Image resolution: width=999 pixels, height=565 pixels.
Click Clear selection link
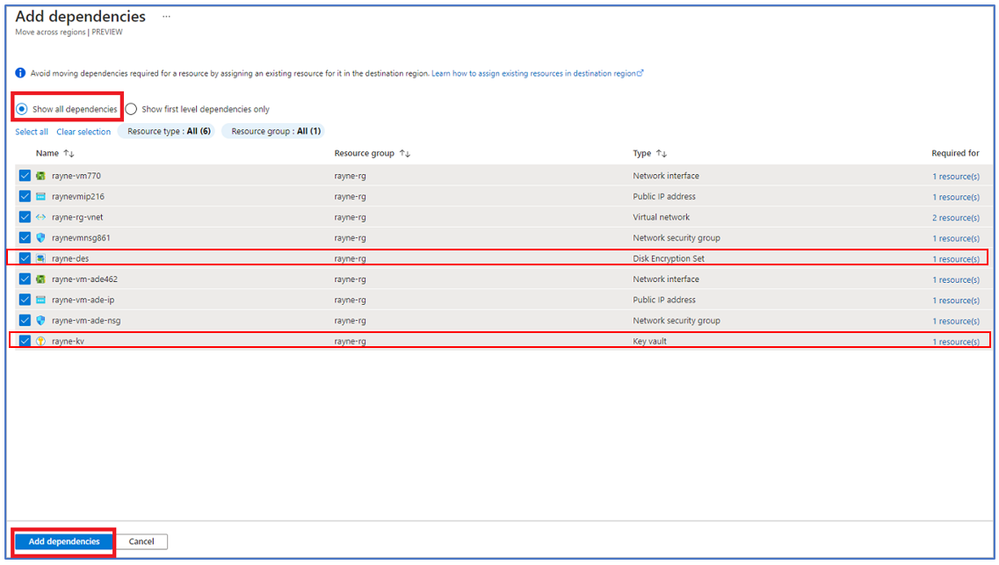[83, 132]
